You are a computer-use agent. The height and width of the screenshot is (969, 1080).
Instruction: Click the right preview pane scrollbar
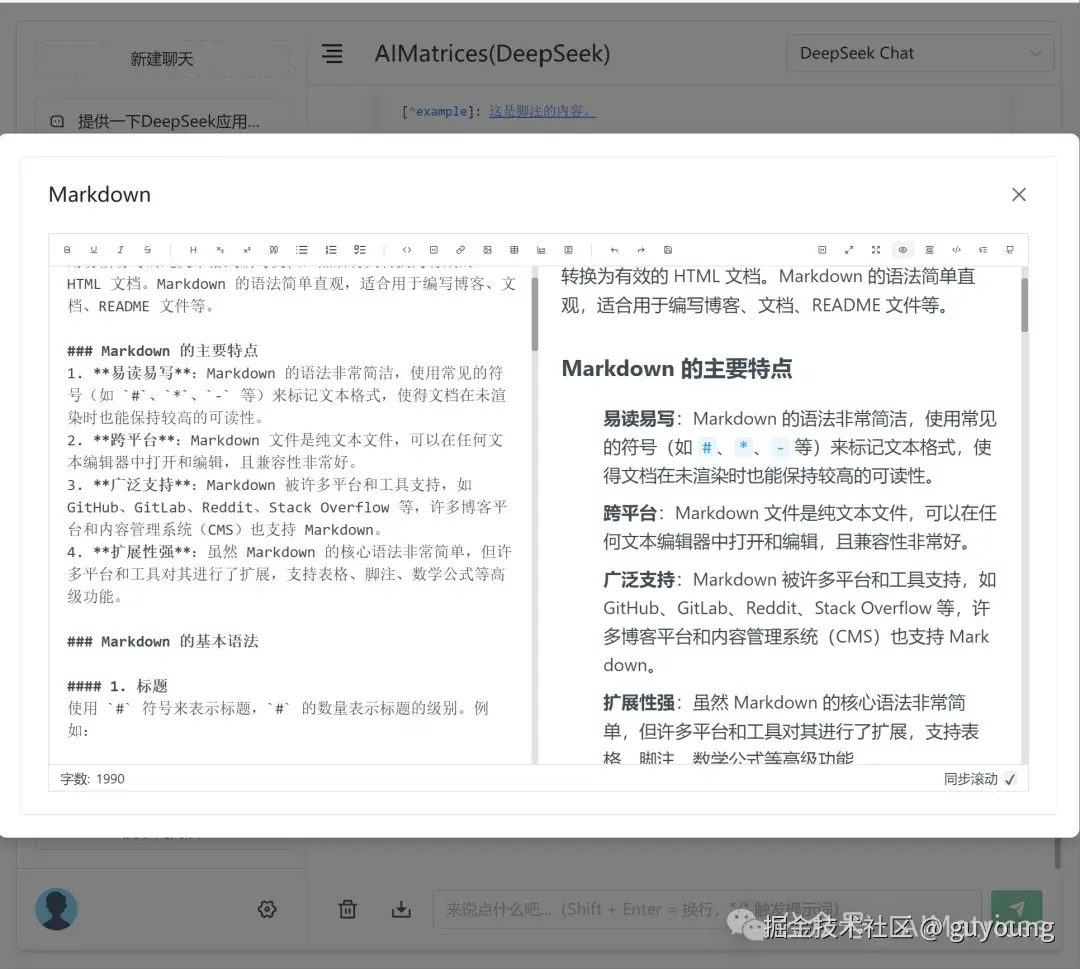click(1024, 304)
